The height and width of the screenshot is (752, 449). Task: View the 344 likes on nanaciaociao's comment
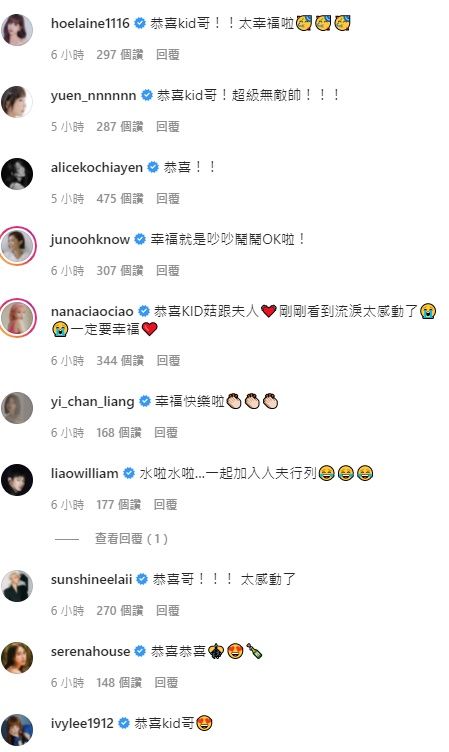pos(120,360)
